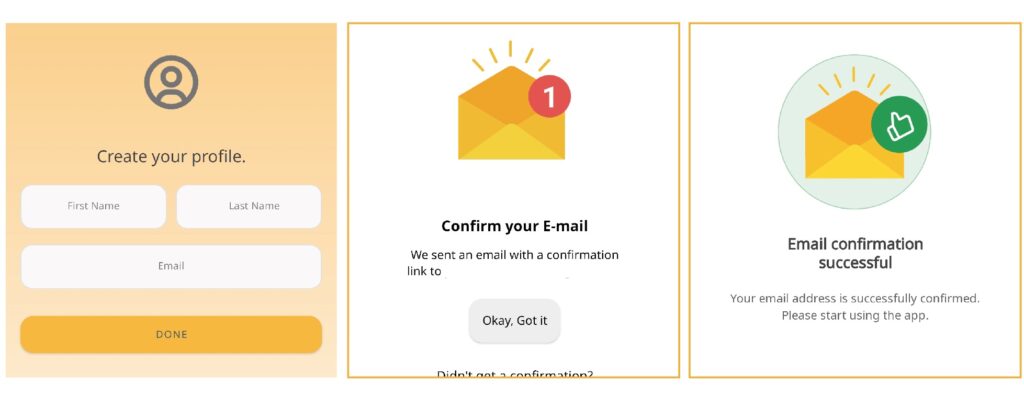Click into the Email input field
Viewport: 1024px width, 407px height.
171,267
